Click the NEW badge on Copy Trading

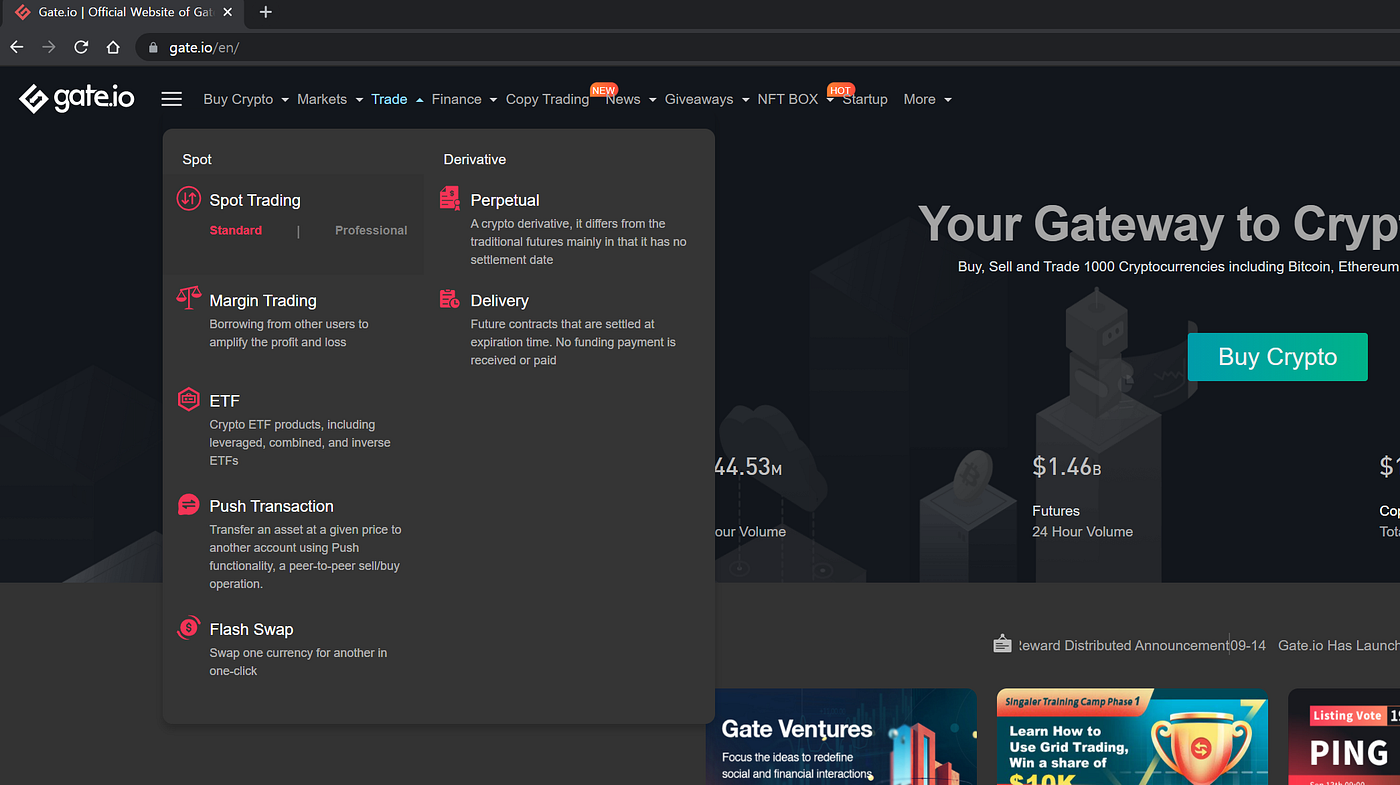603,90
